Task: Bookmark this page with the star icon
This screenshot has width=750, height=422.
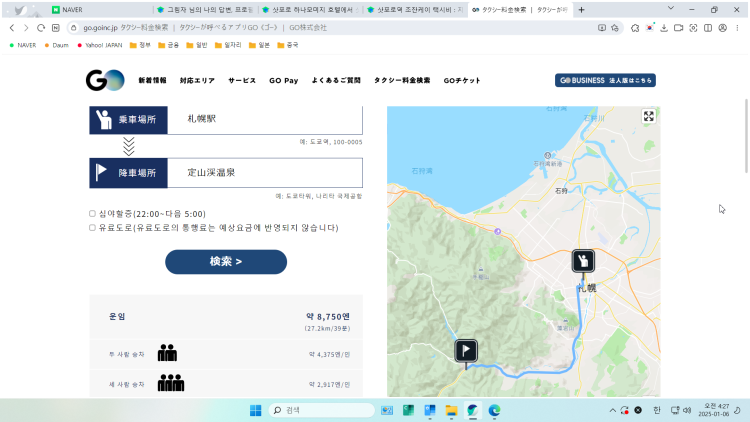Action: (615, 28)
